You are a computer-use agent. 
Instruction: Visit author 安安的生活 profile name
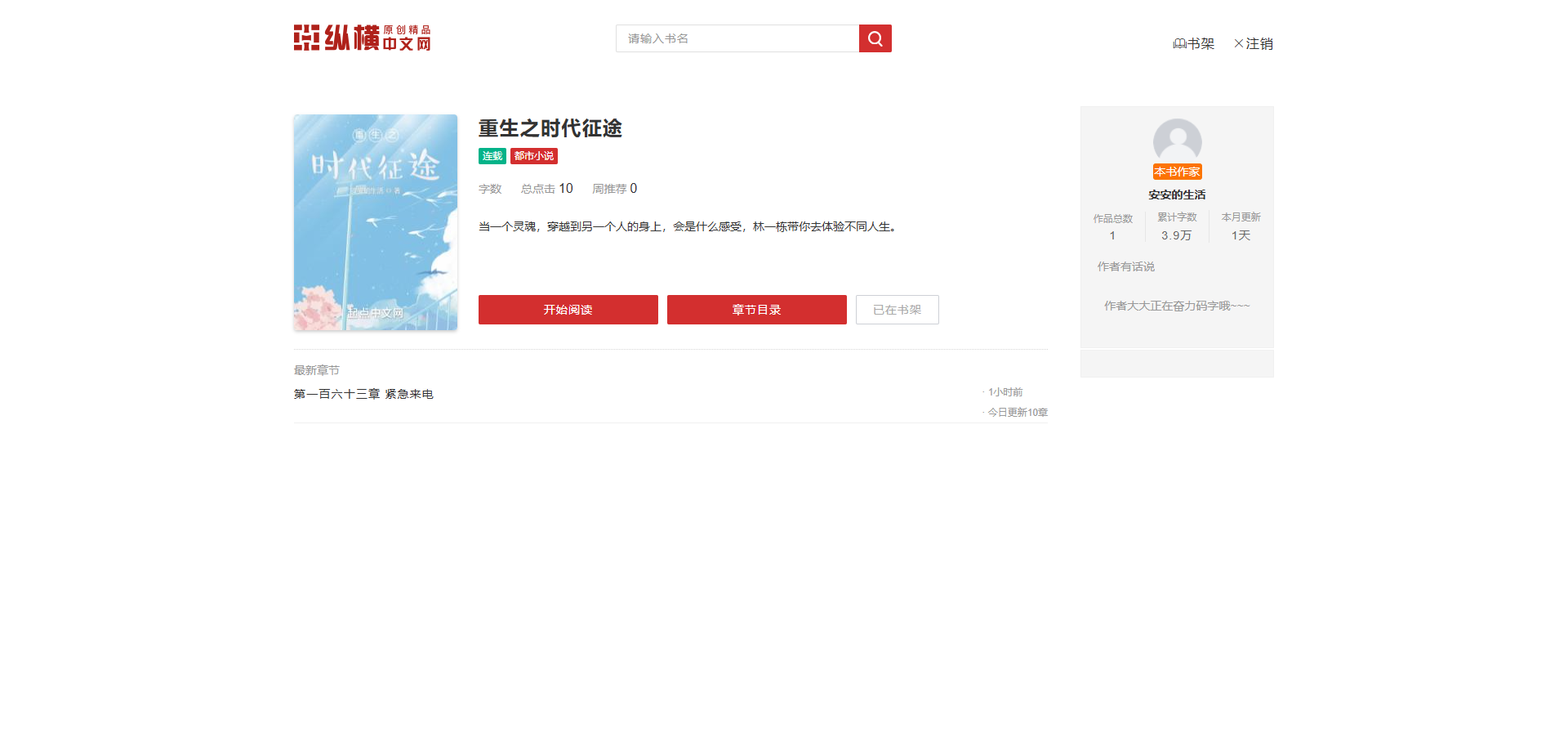pyautogui.click(x=1177, y=194)
